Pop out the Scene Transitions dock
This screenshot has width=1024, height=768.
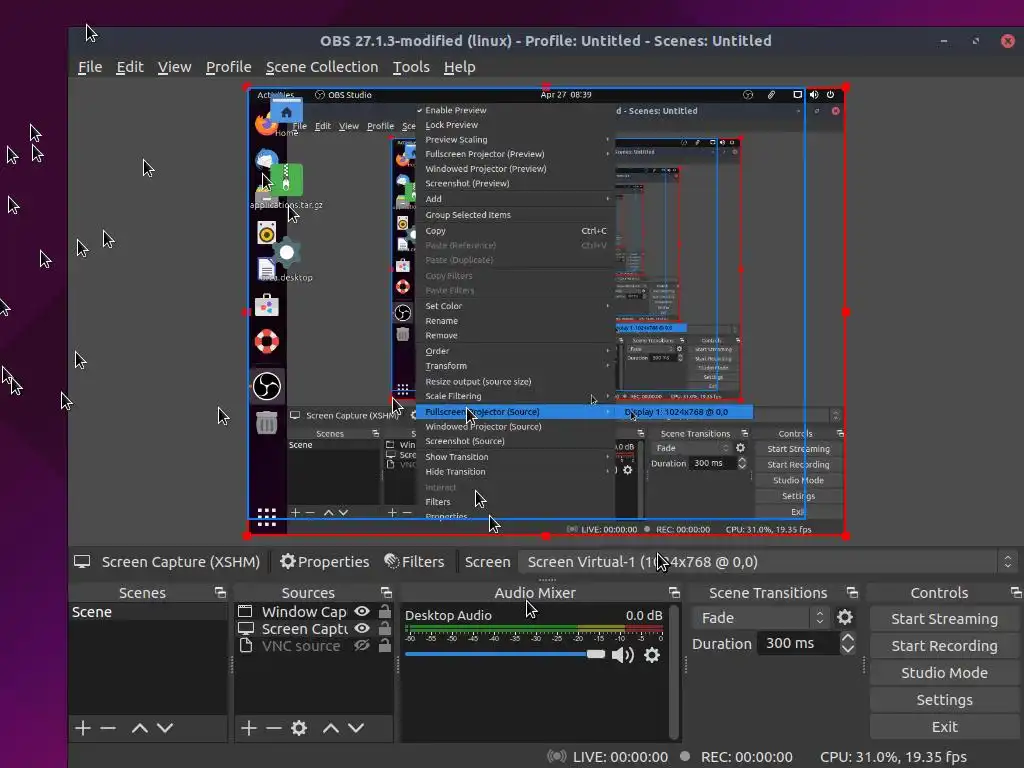click(x=852, y=592)
